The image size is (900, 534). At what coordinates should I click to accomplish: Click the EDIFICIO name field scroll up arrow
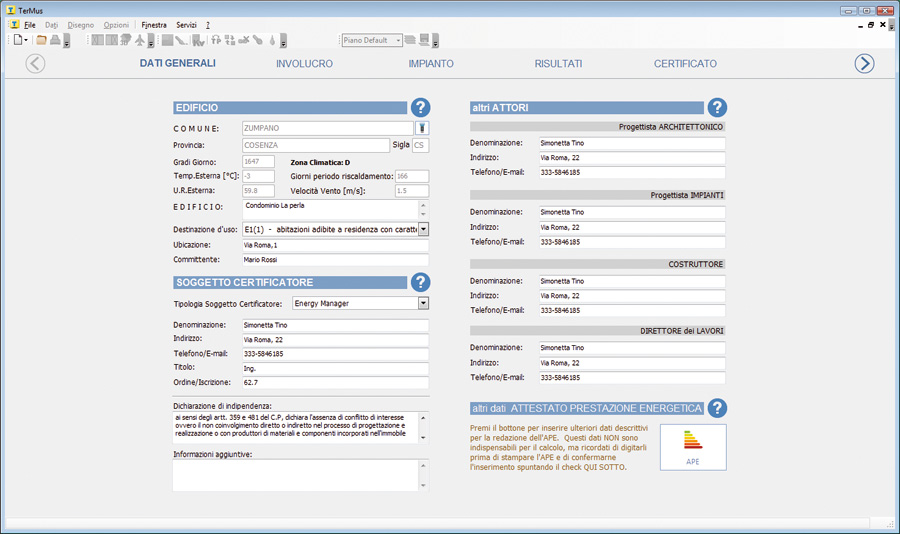click(x=424, y=205)
